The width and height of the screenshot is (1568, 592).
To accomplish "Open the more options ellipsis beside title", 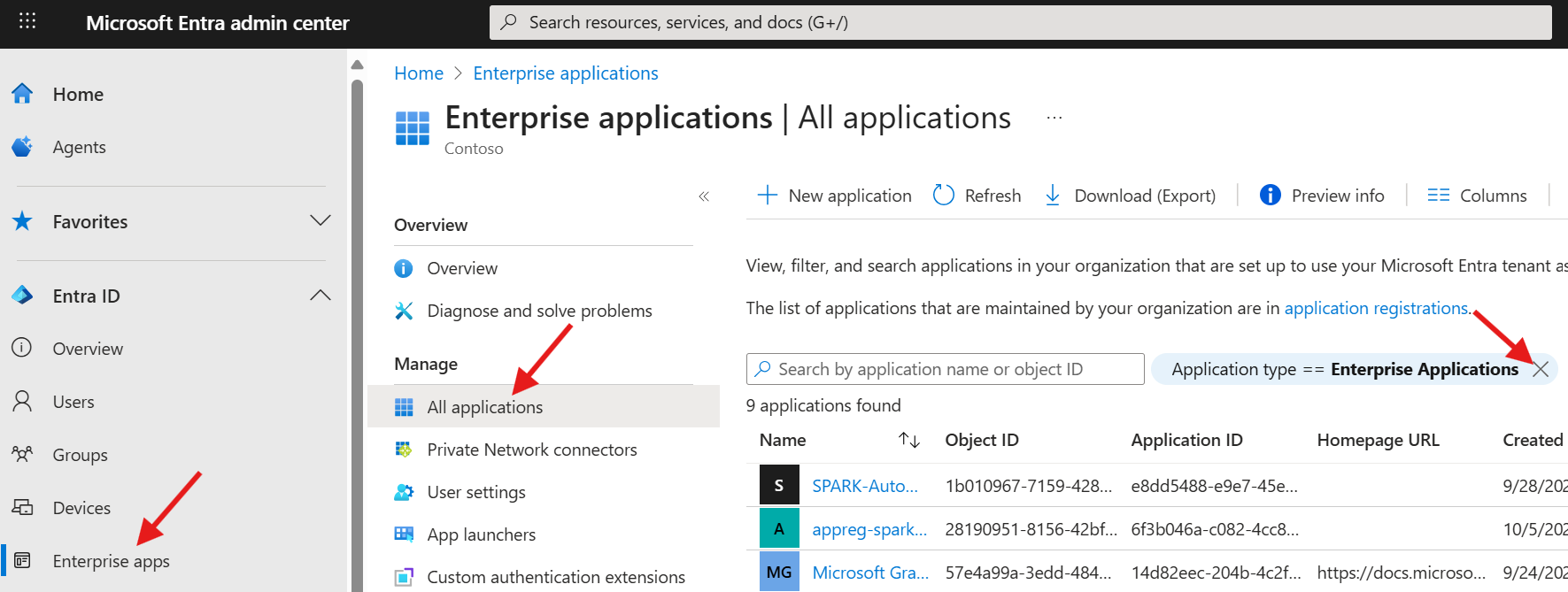I will (x=1054, y=118).
